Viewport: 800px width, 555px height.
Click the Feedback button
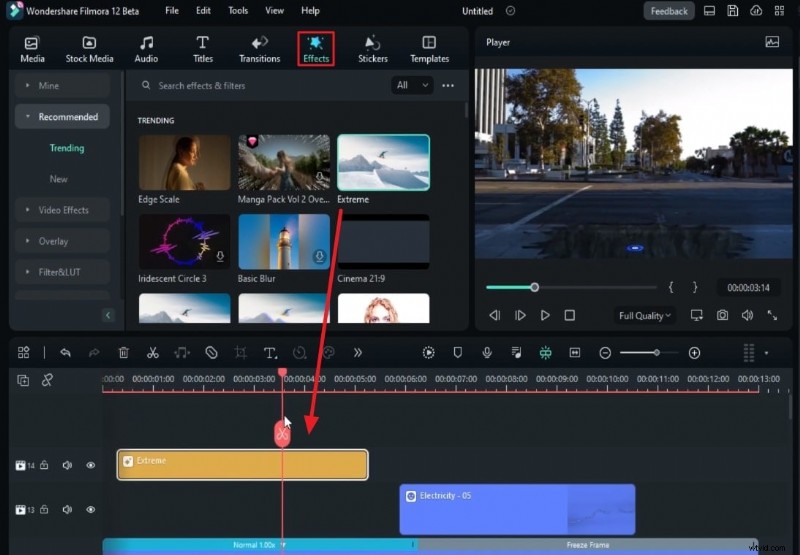click(x=669, y=11)
